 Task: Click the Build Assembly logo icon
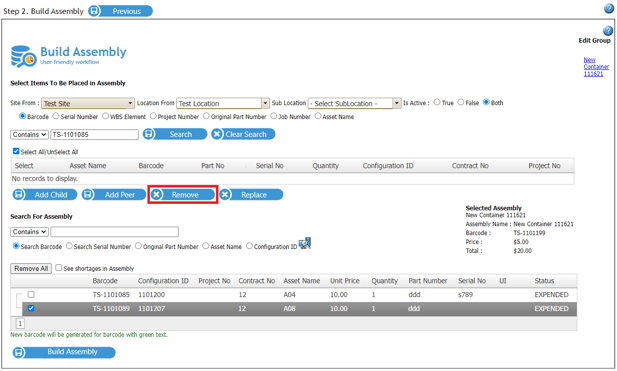coord(23,56)
